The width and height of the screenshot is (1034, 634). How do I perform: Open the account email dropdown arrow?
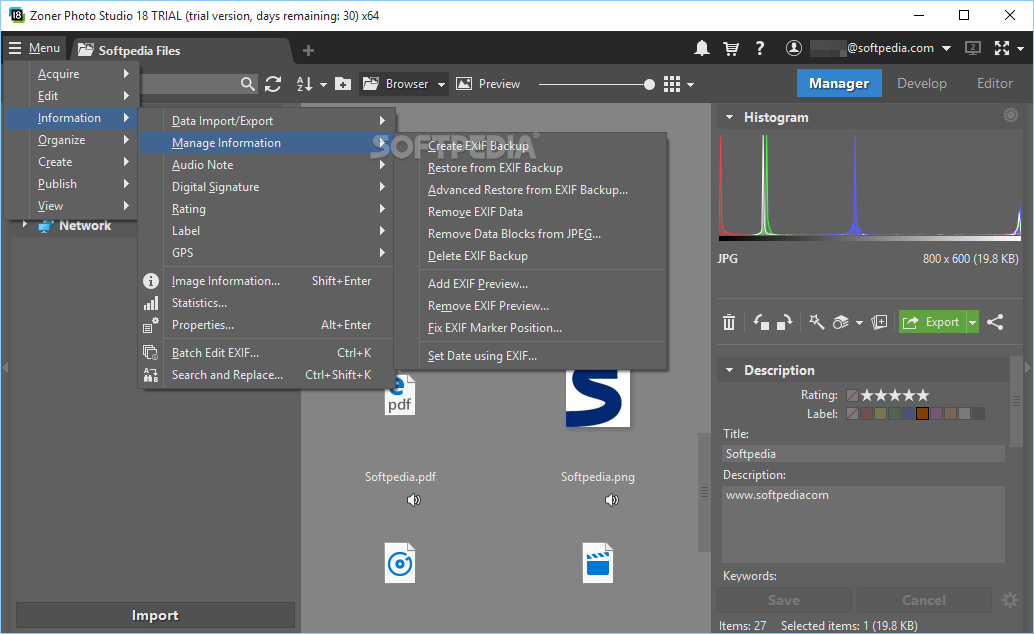coord(946,48)
